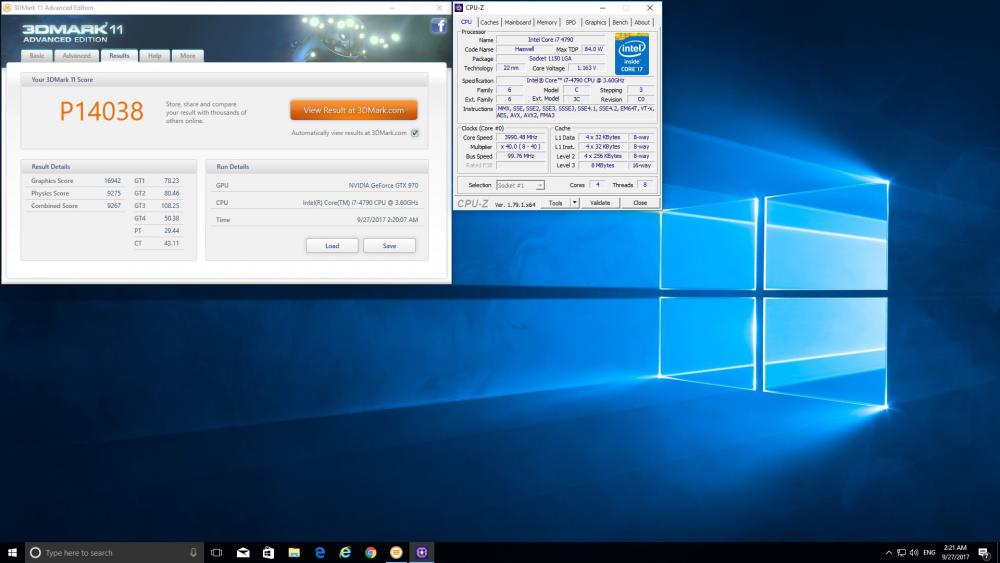Image resolution: width=1000 pixels, height=563 pixels.
Task: Click the Close button in CPU-Z
Action: coord(640,203)
